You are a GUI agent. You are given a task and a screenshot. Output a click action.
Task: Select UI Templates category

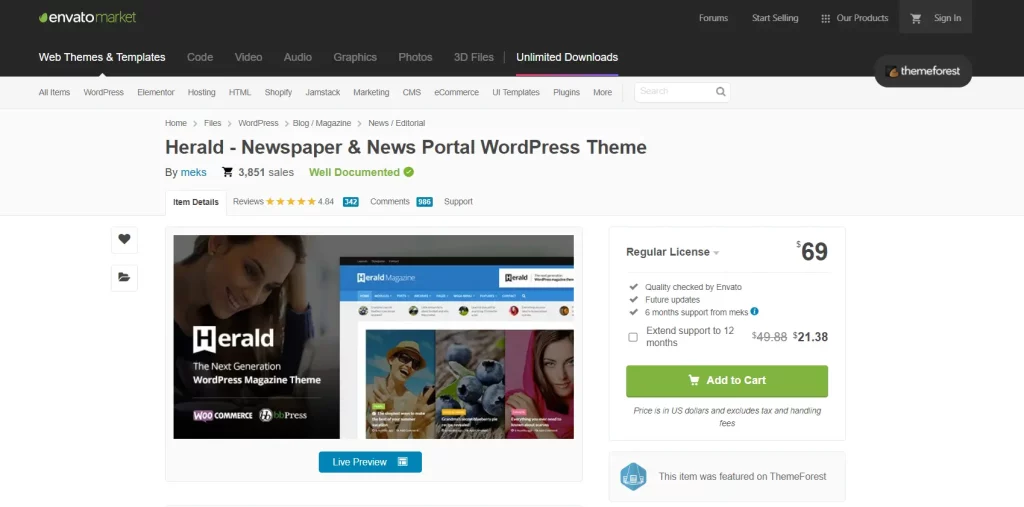click(x=516, y=93)
